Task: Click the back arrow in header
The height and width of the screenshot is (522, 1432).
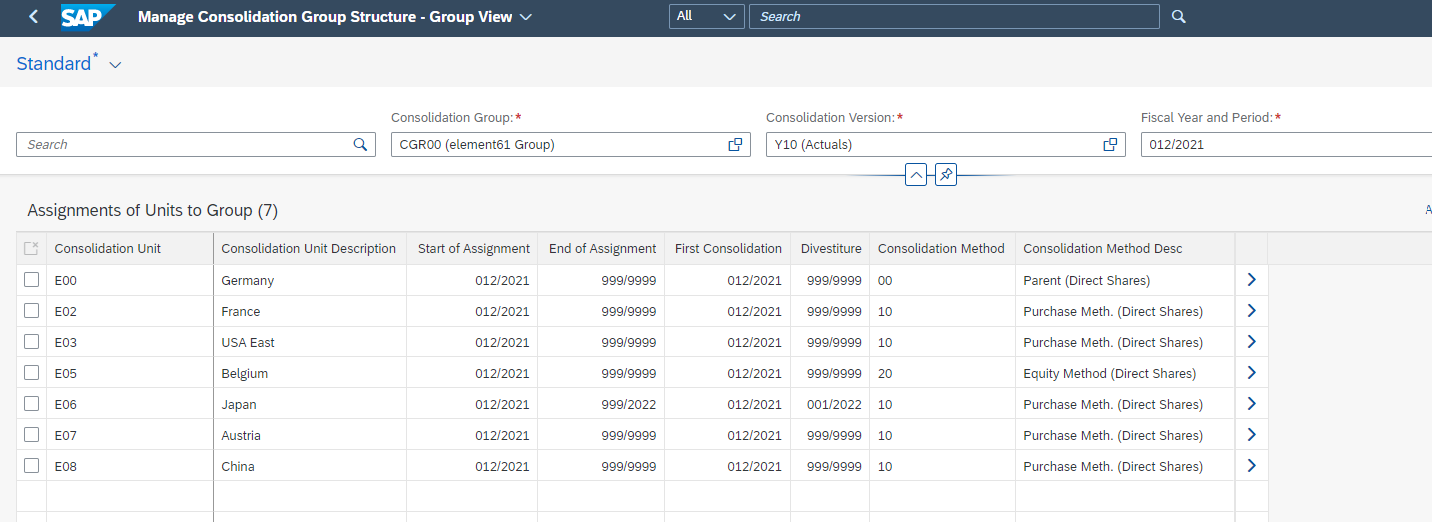Action: (x=34, y=17)
